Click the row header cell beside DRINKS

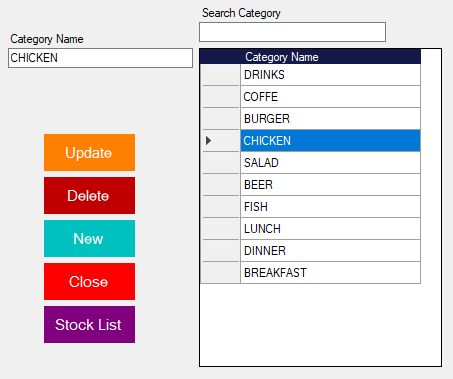coord(220,75)
